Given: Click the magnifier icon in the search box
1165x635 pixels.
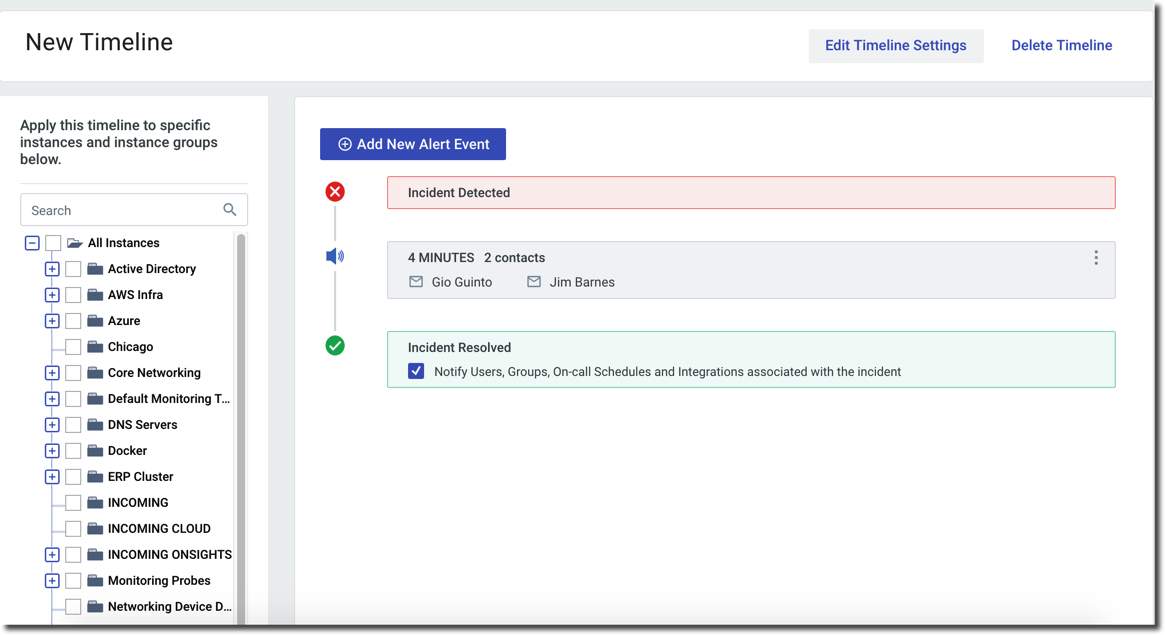Looking at the screenshot, I should (x=230, y=209).
